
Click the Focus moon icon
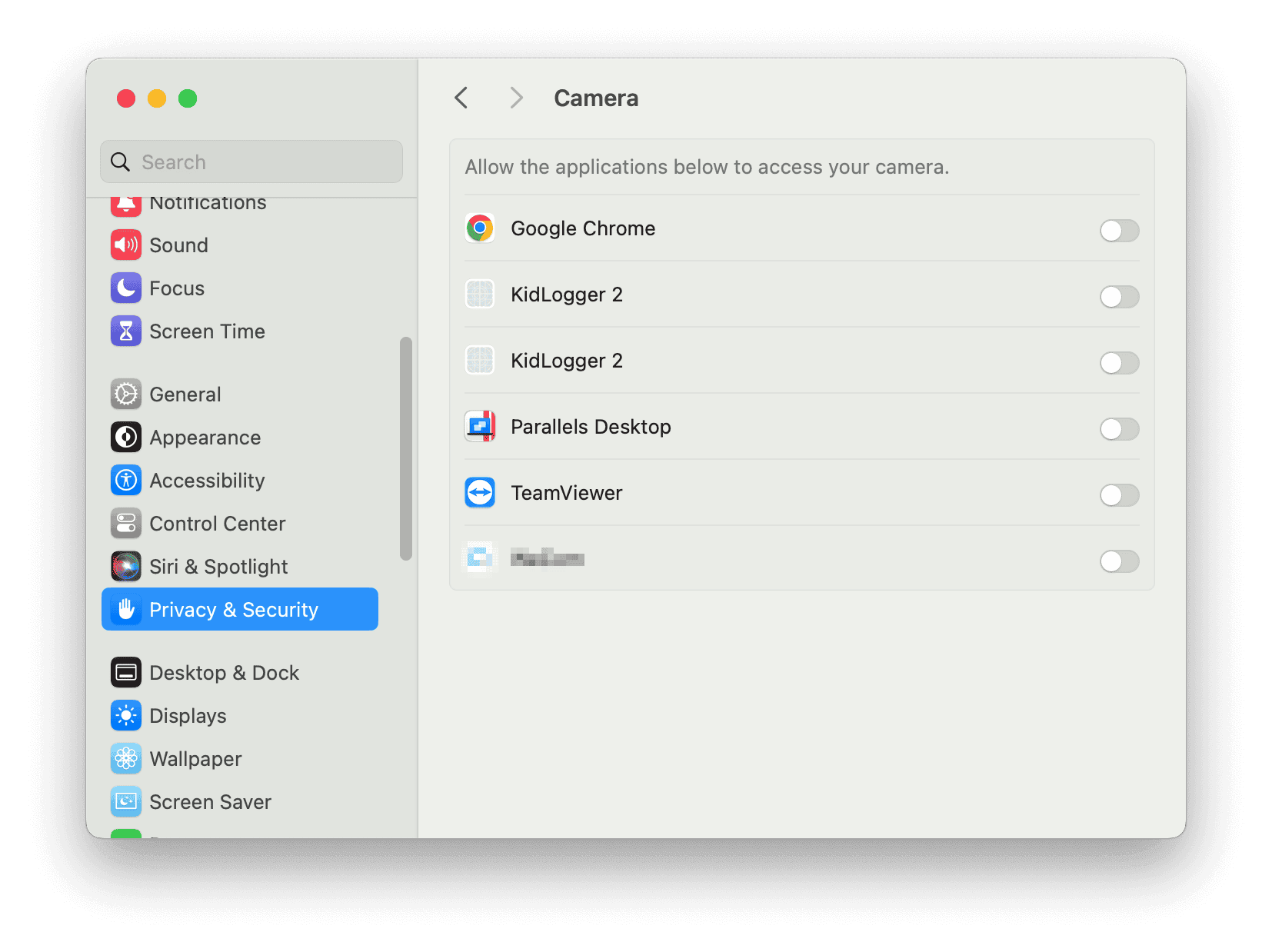point(126,288)
